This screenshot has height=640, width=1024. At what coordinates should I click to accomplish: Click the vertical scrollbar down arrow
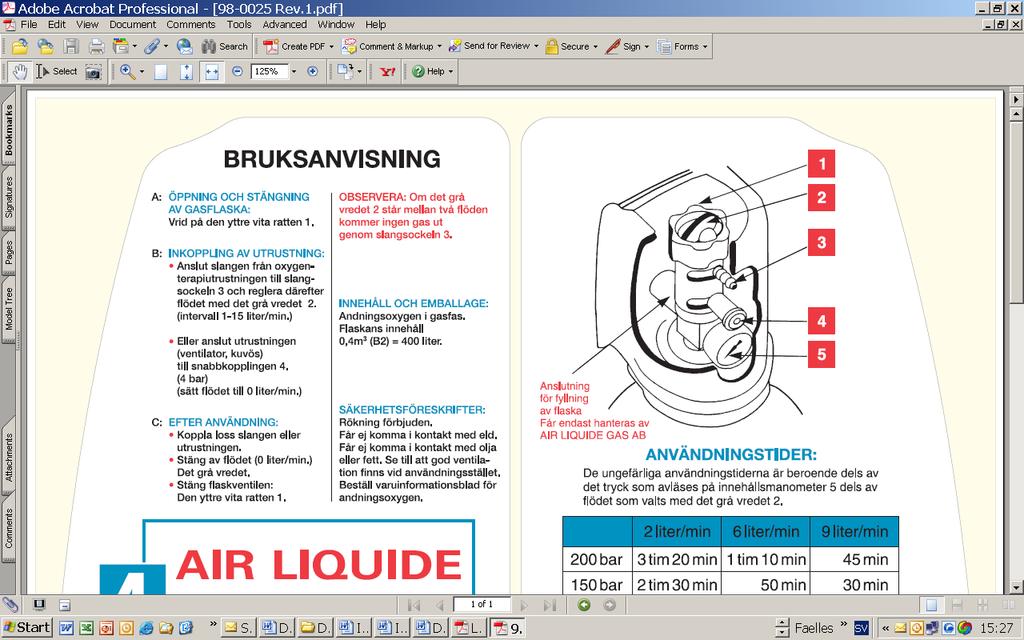click(x=1016, y=587)
